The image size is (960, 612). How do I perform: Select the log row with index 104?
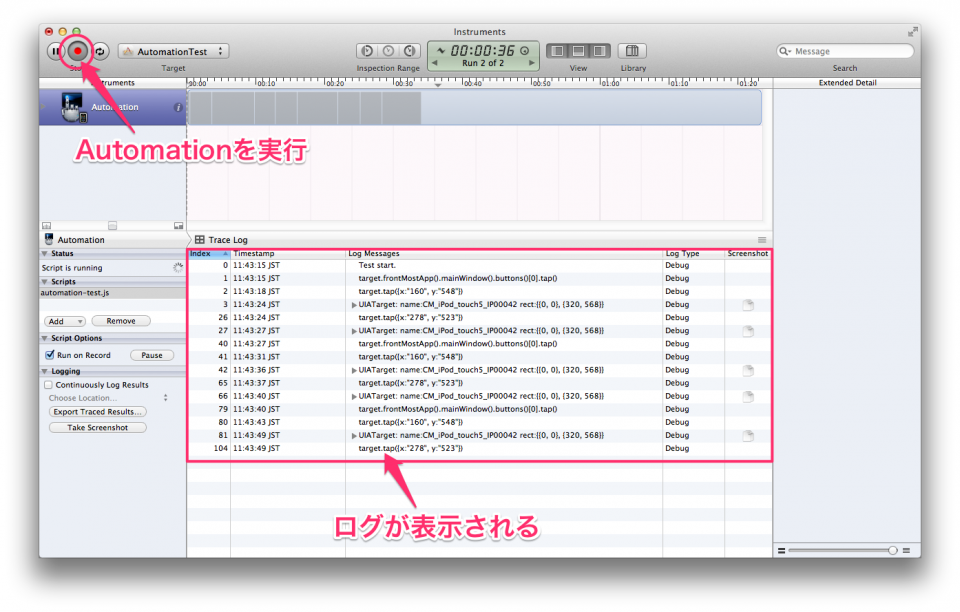[x=479, y=448]
